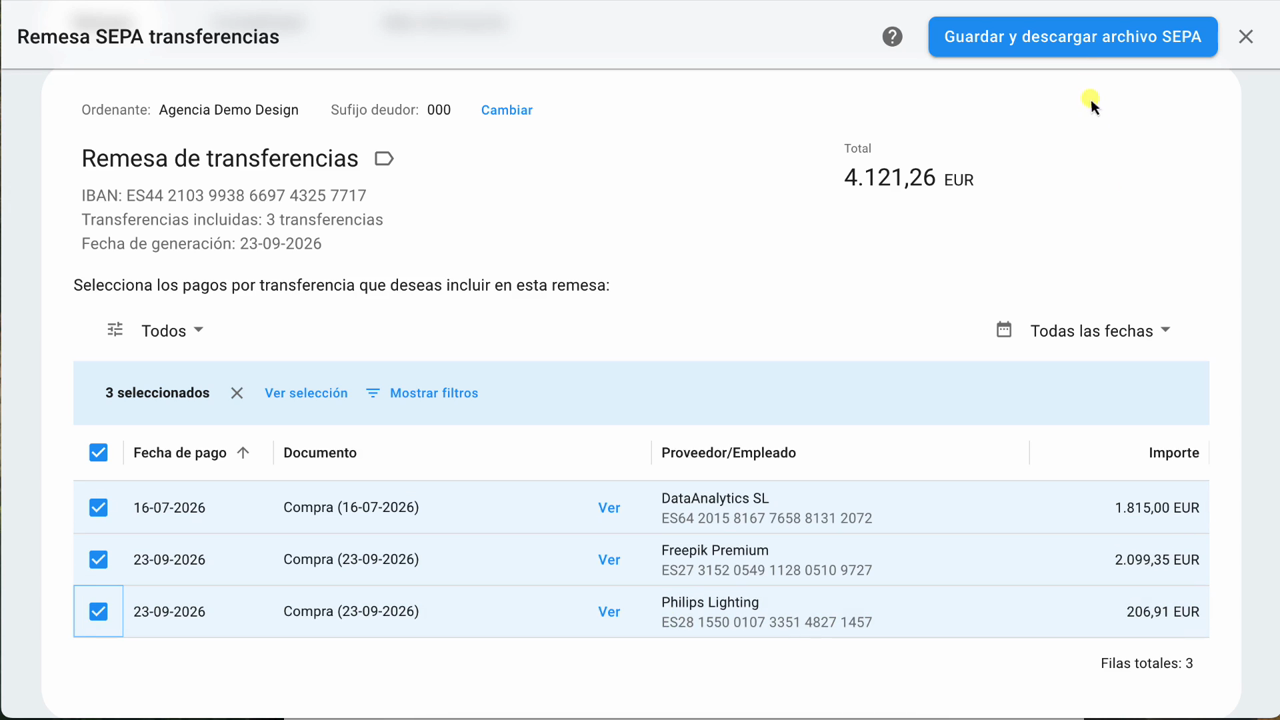
Task: Toggle sort arrow on Fecha de pago
Action: (x=243, y=453)
